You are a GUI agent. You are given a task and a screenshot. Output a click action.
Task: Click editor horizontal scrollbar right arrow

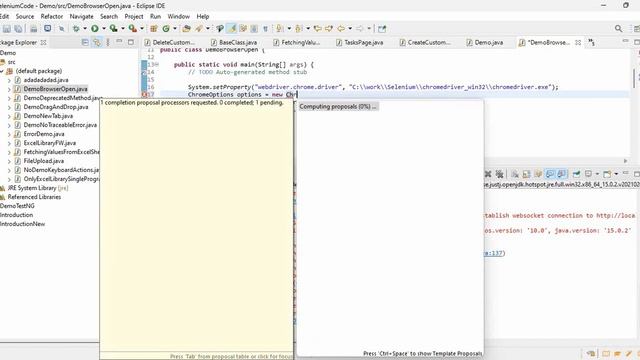(x=625, y=161)
